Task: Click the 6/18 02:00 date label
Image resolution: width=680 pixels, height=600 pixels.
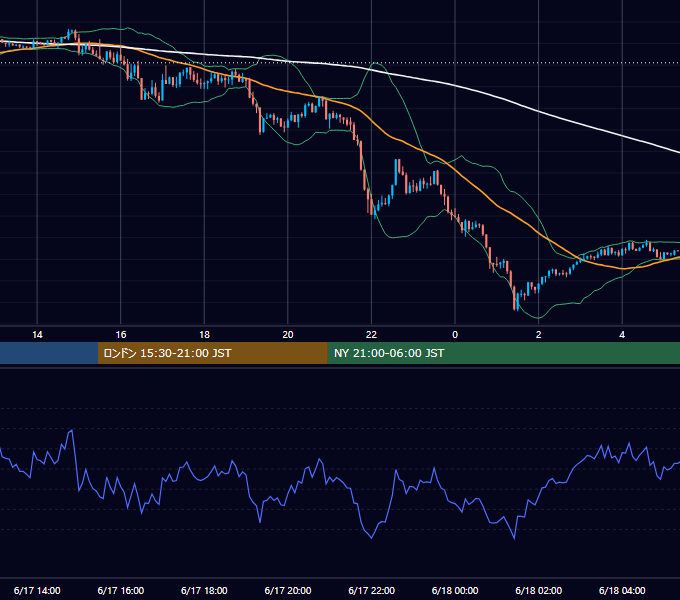Action: 539,590
